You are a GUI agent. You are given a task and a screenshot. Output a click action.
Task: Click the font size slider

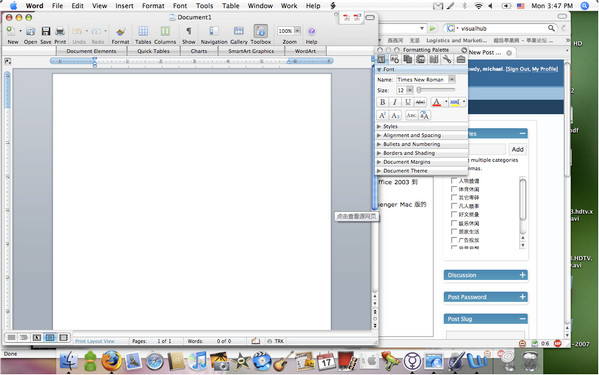click(x=436, y=90)
